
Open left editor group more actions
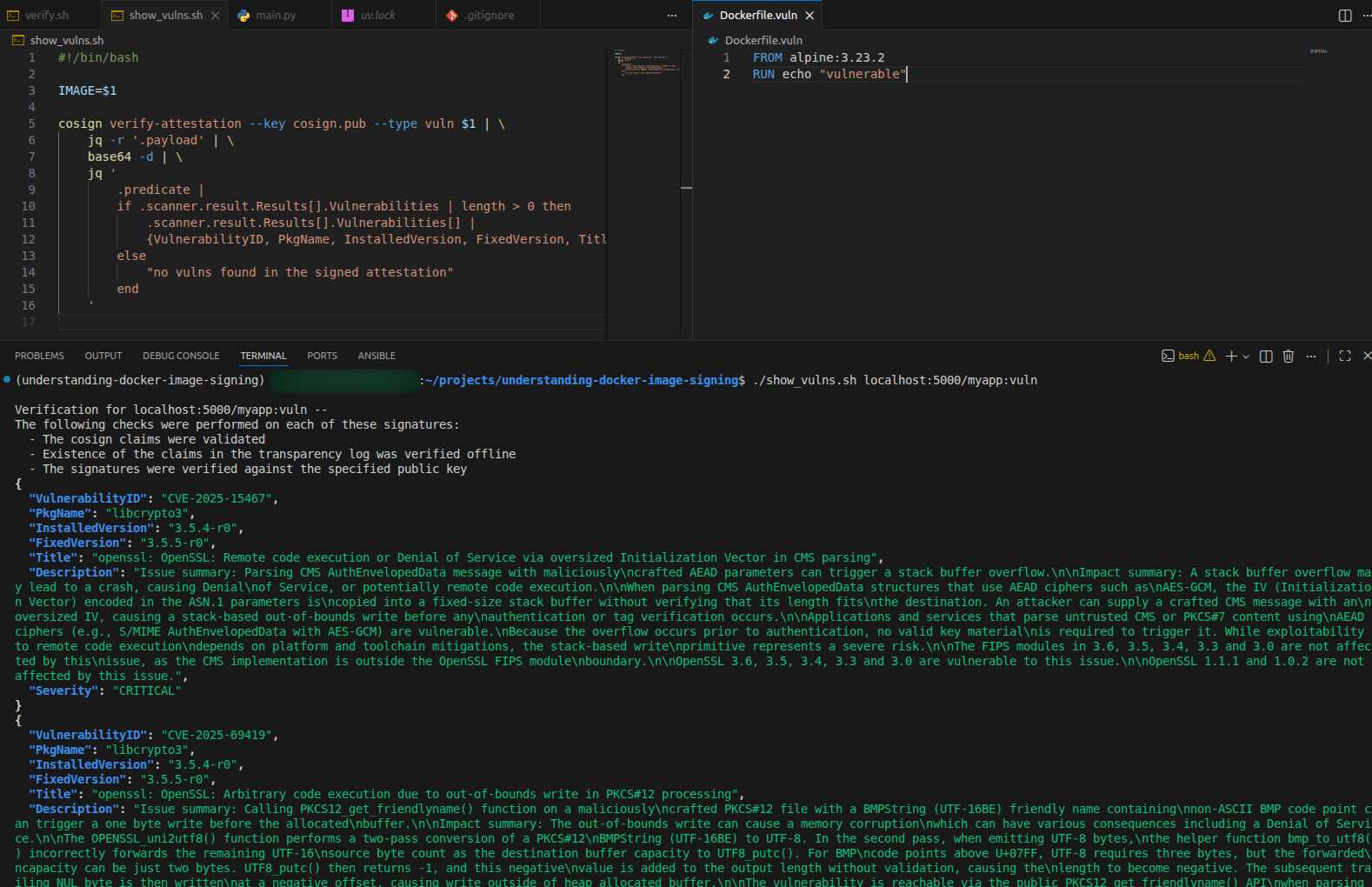[672, 16]
